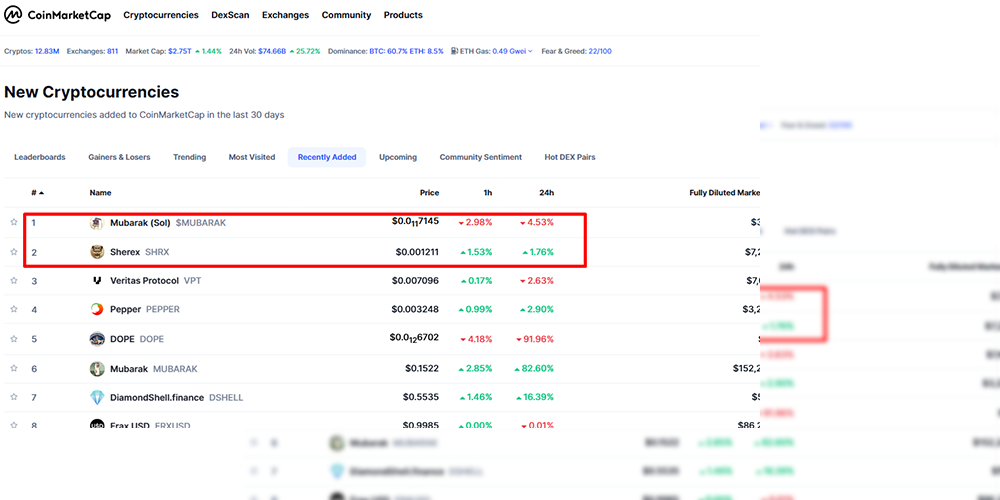Click the Mubarak price $0.1522
The width and height of the screenshot is (1000, 500).
422,369
